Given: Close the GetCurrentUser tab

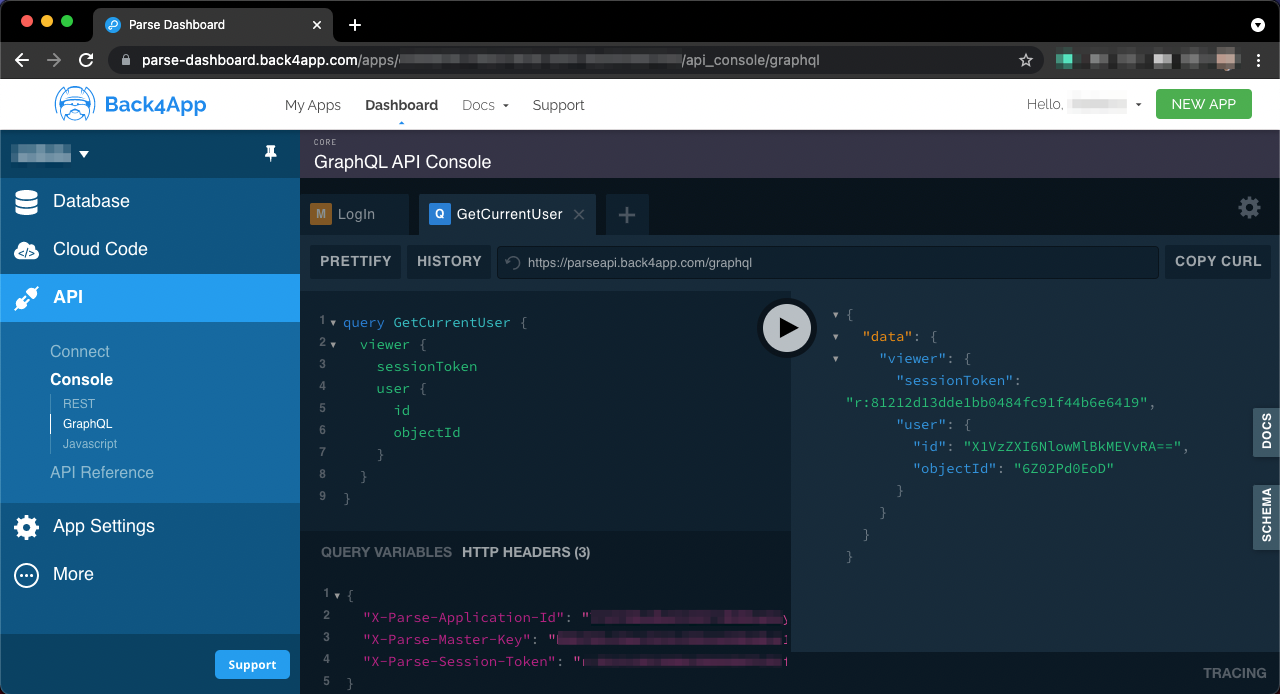Looking at the screenshot, I should [579, 214].
